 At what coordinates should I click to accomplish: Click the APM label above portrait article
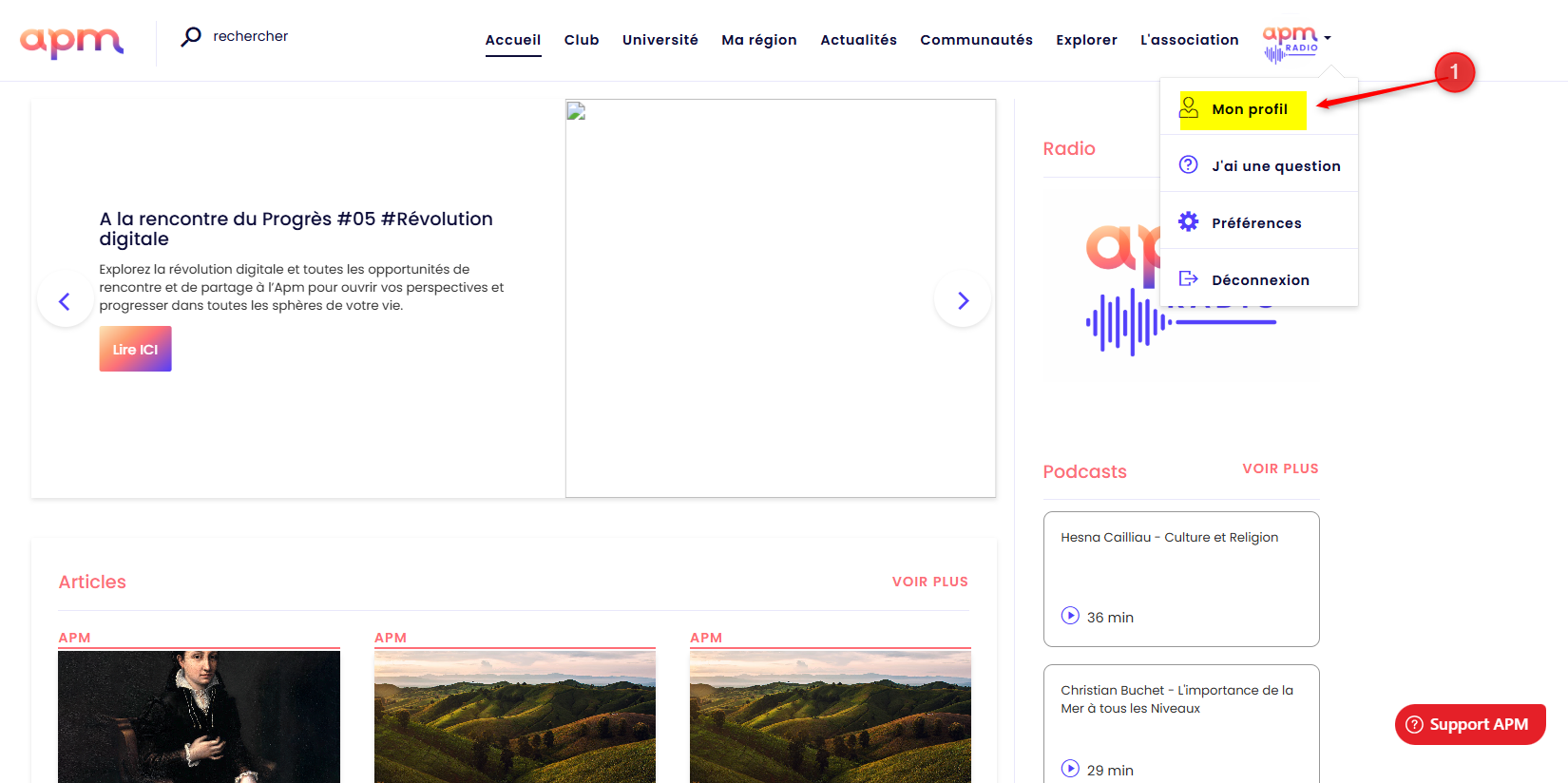tap(74, 638)
